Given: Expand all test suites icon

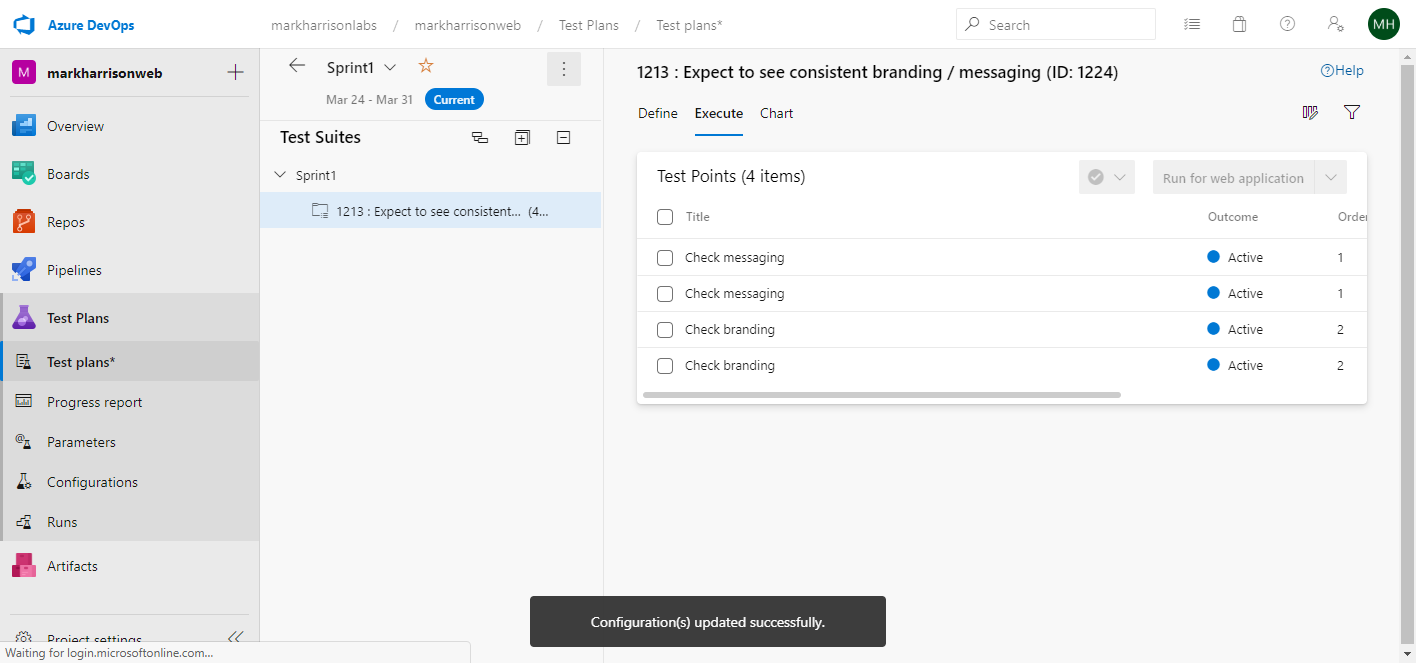Looking at the screenshot, I should tap(522, 138).
